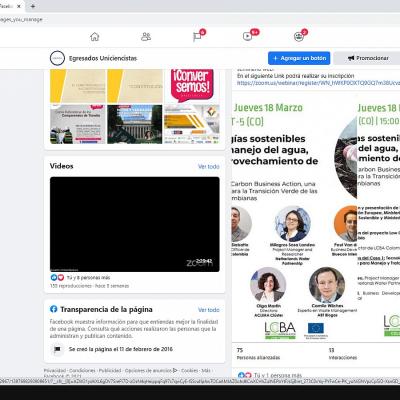Open the Friends icon in top navigation
This screenshot has height=400, width=400.
pyautogui.click(x=146, y=37)
